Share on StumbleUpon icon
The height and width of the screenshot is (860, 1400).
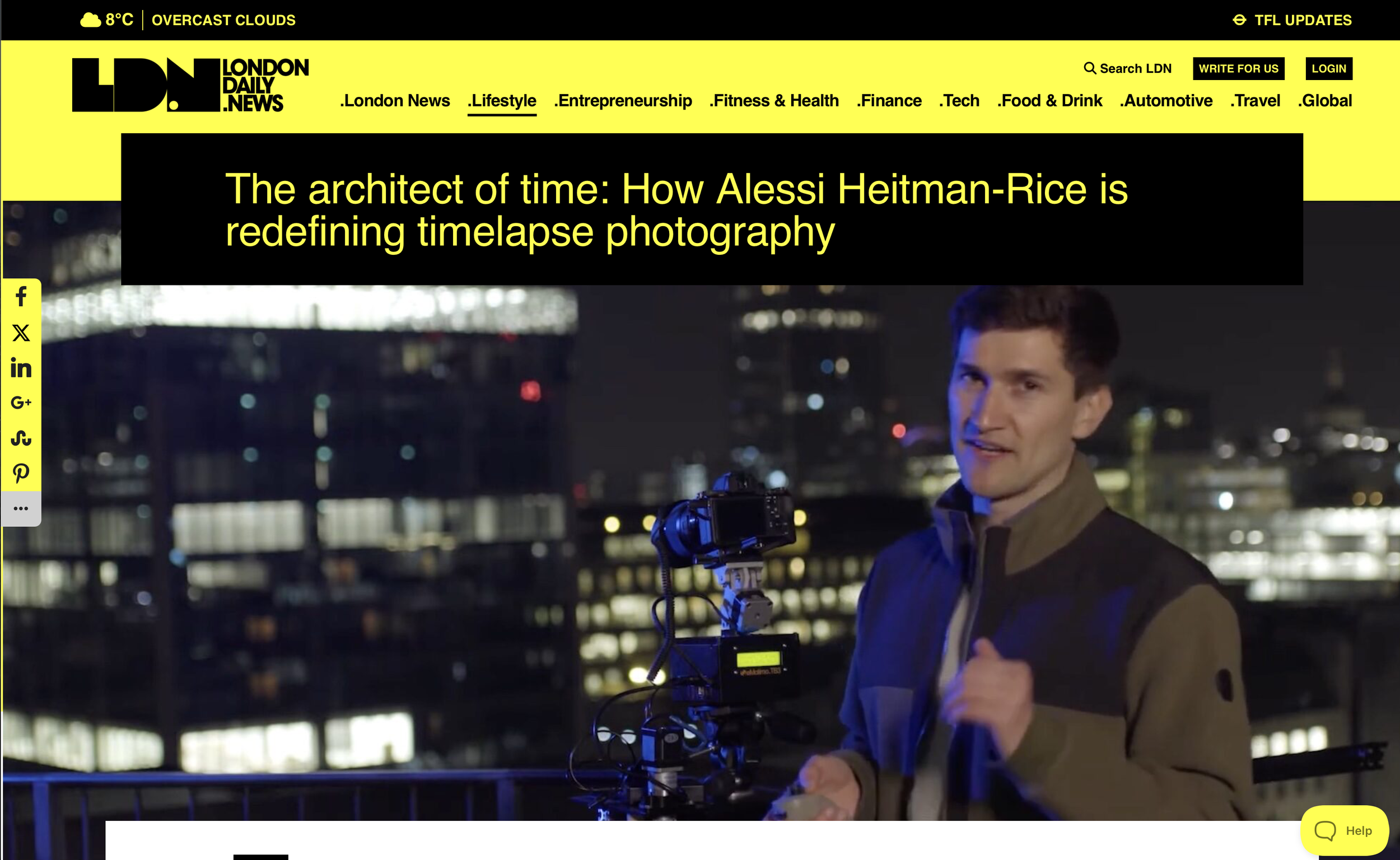tap(21, 438)
